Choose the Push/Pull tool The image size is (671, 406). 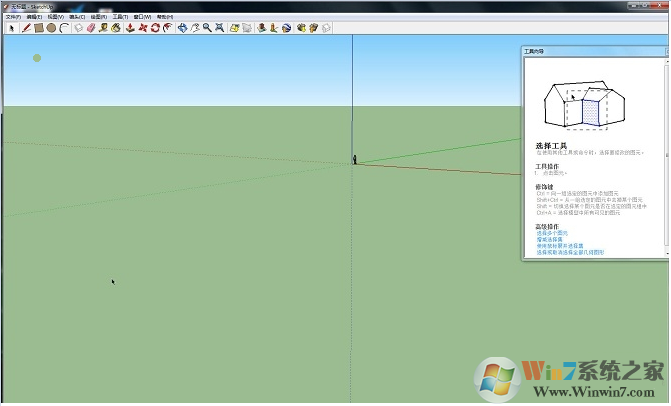click(x=130, y=28)
